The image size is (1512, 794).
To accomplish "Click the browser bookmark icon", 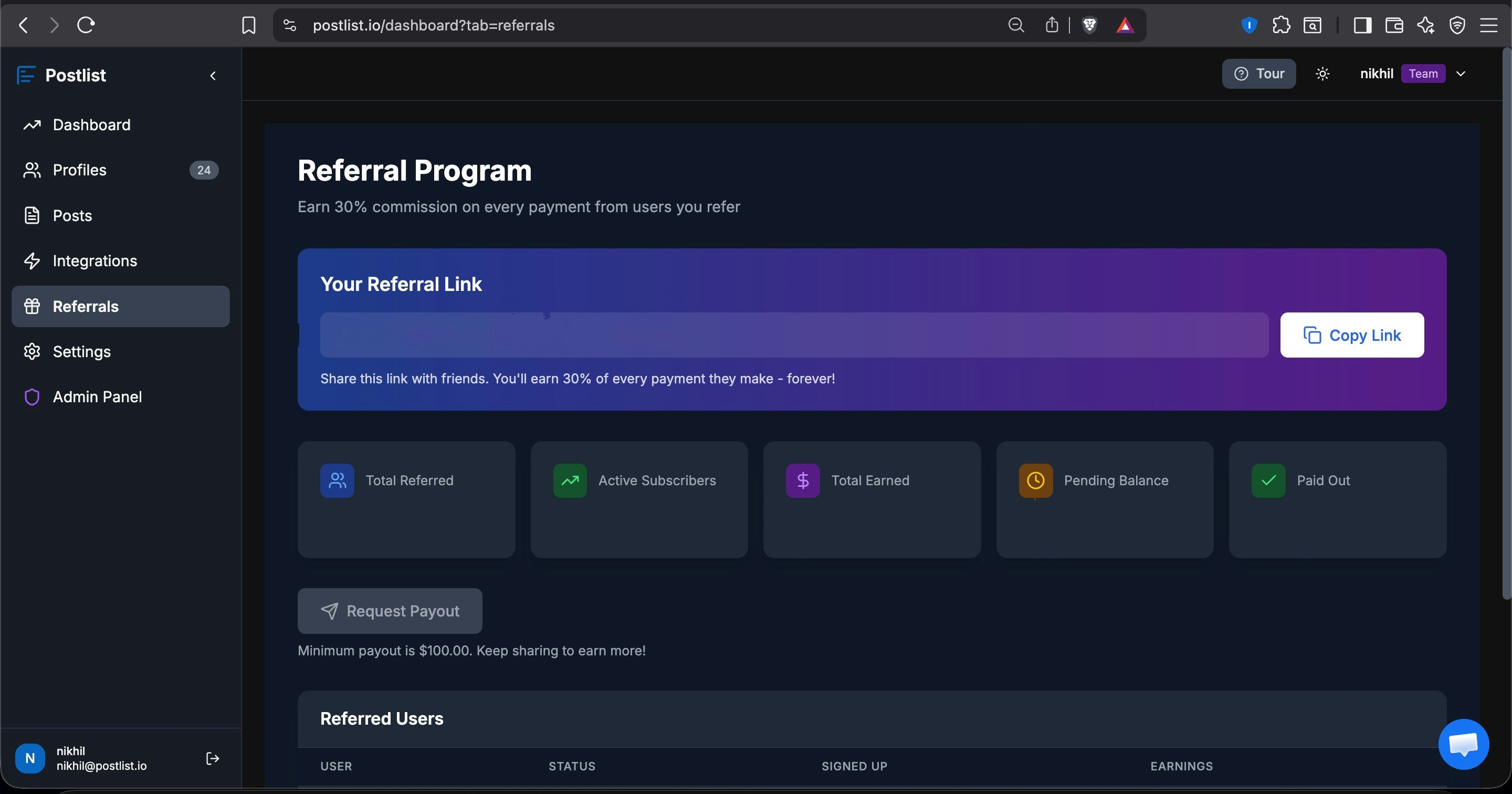I will 248,25.
